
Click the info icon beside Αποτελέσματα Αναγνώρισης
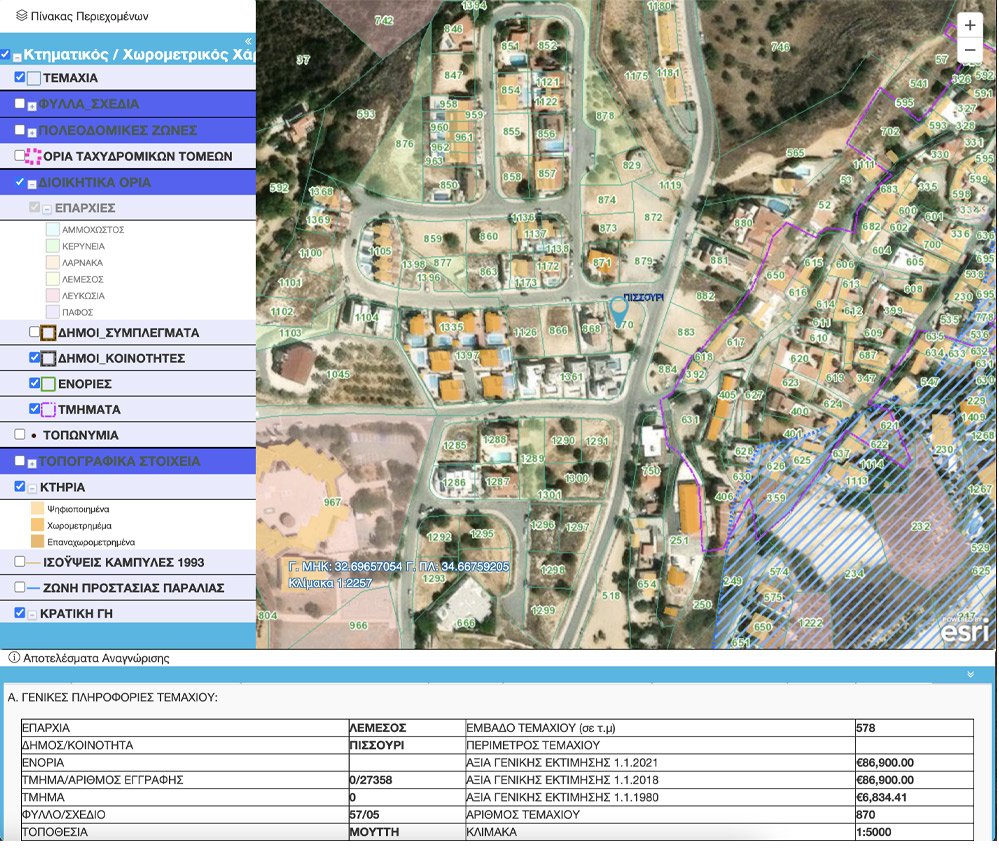(x=13, y=658)
